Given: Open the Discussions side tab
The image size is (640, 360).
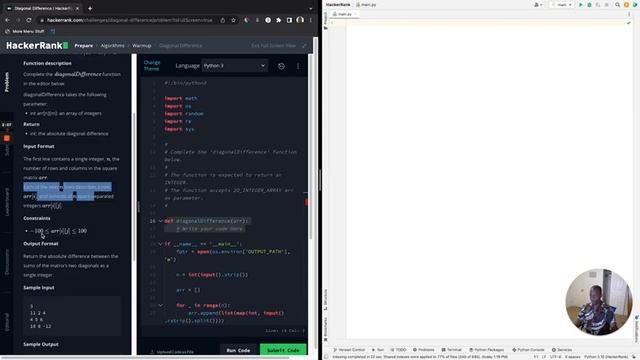Looking at the screenshot, I should (7, 262).
